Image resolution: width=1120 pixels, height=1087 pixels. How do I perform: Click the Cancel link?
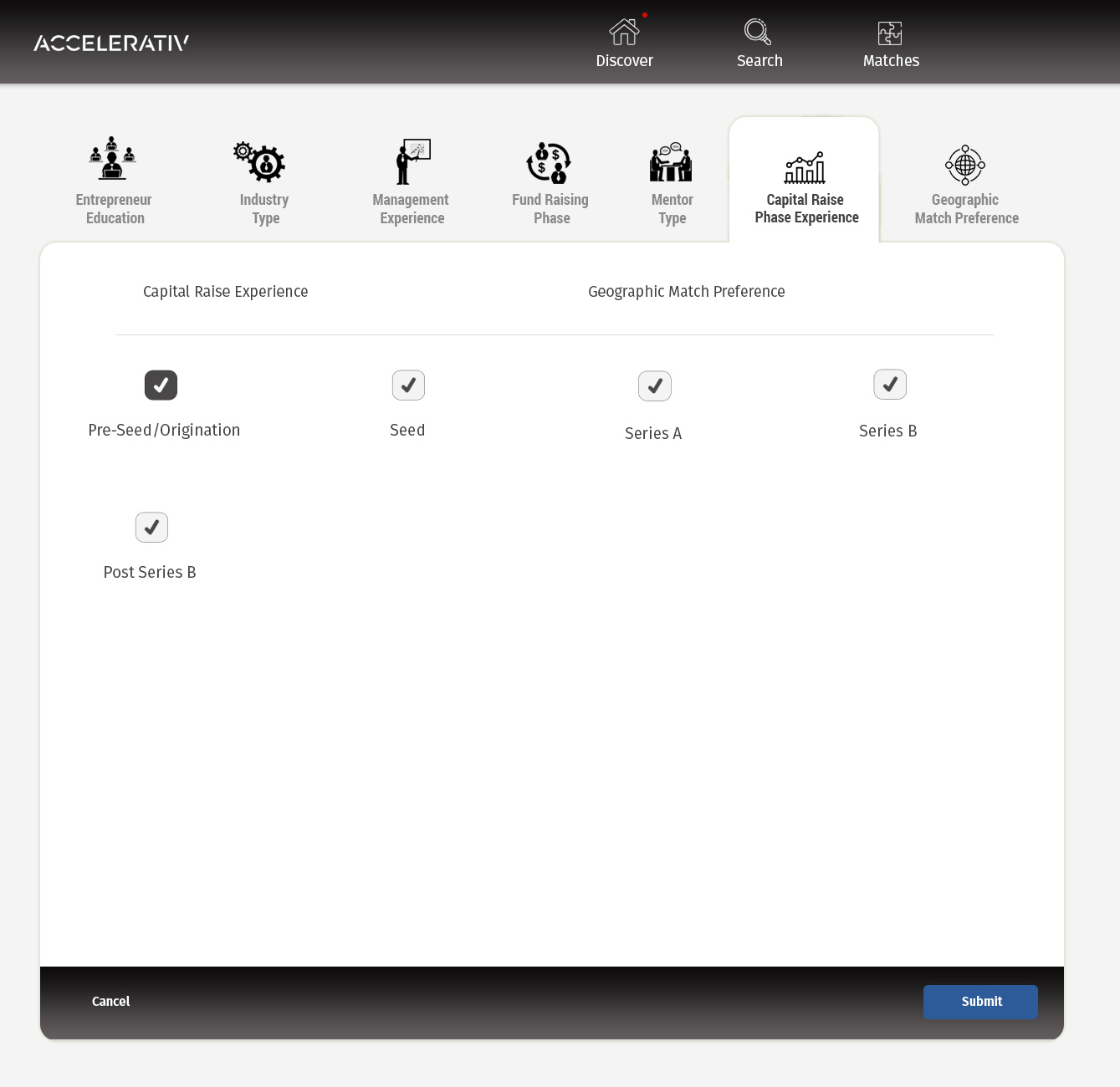pyautogui.click(x=110, y=1002)
